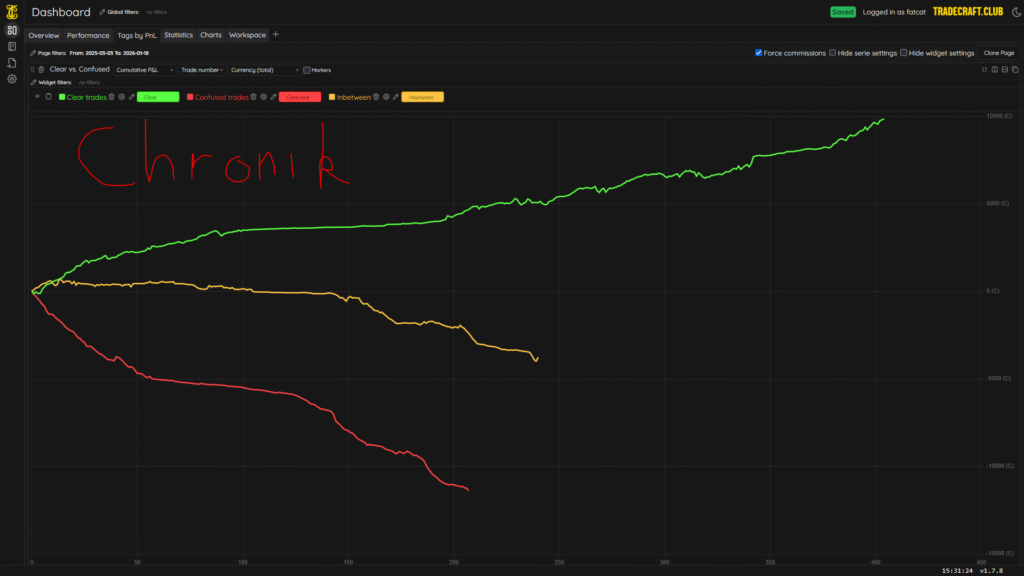The width and height of the screenshot is (1024, 576).
Task: Enable Hide serie settings checkbox
Action: [833, 53]
